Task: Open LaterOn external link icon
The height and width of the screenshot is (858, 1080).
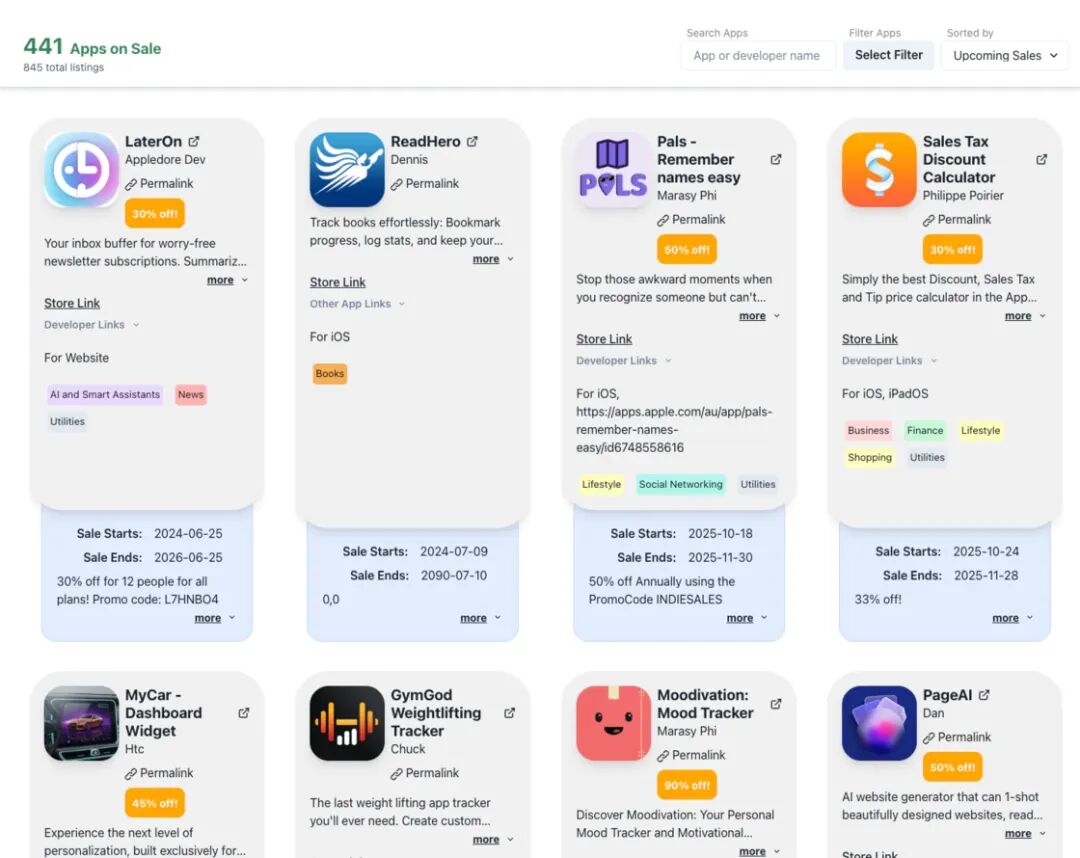Action: [194, 141]
